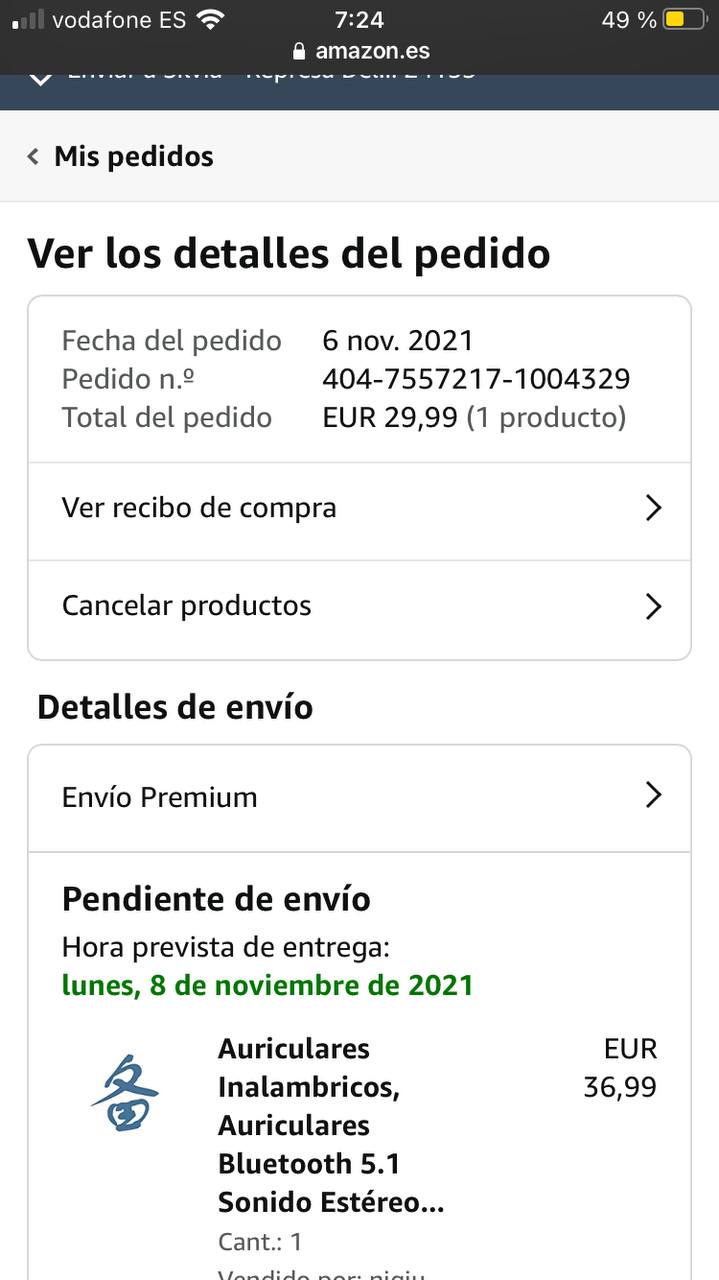This screenshot has width=719, height=1280.
Task: Tap the 7:24 clock in status bar
Action: 359,19
